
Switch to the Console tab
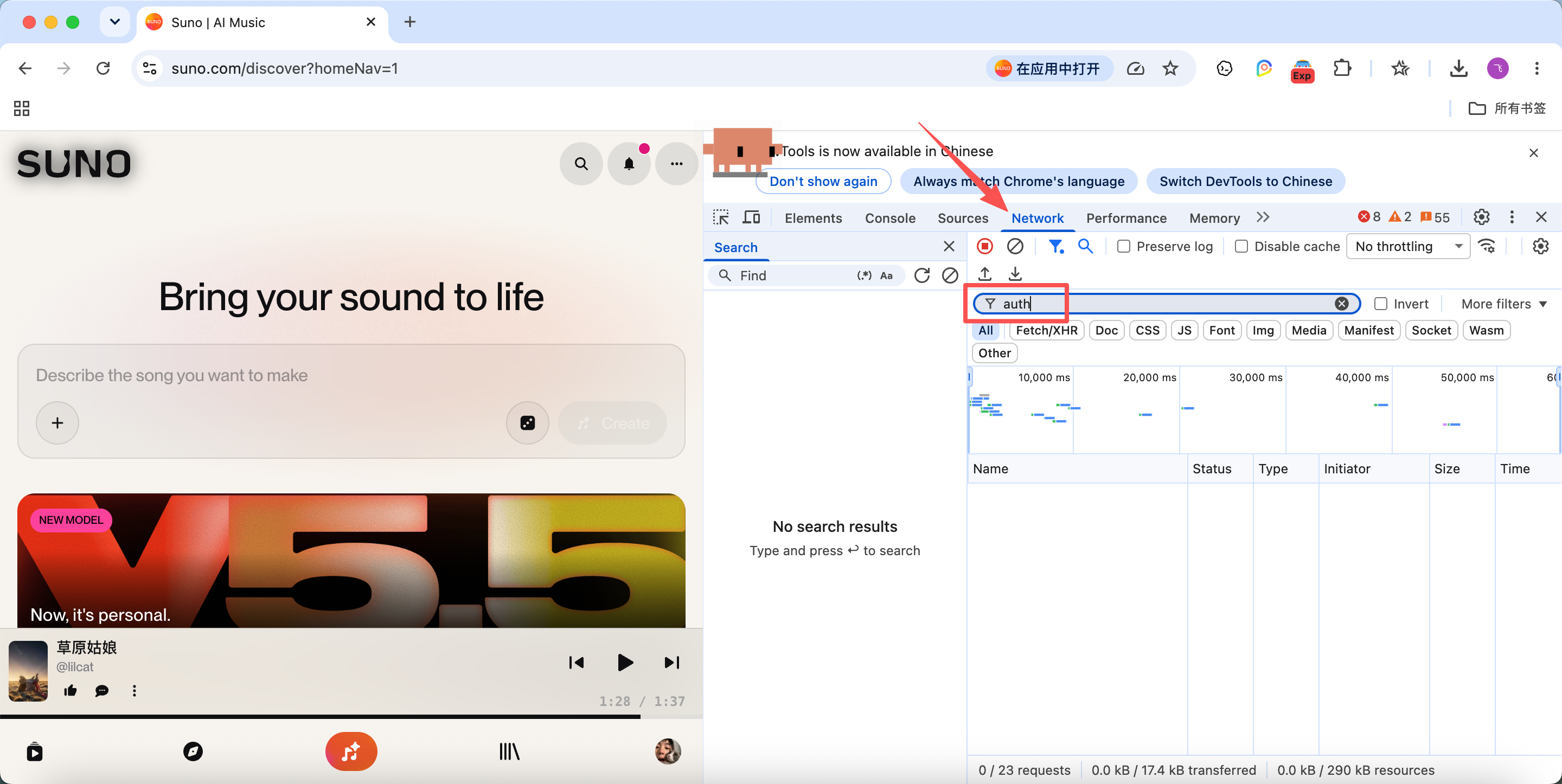pos(889,217)
